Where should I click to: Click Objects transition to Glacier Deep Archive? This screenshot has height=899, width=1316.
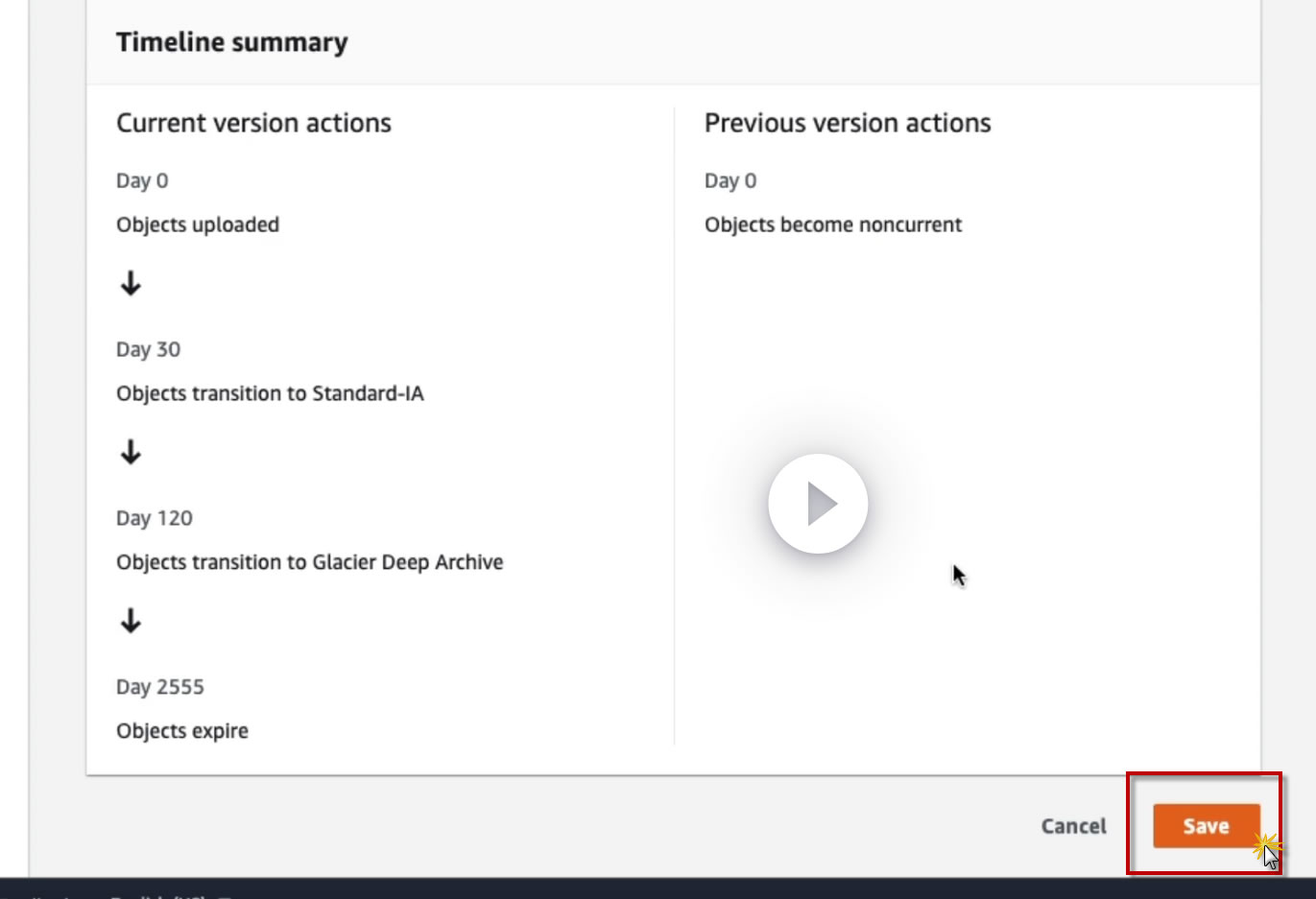pyautogui.click(x=309, y=562)
